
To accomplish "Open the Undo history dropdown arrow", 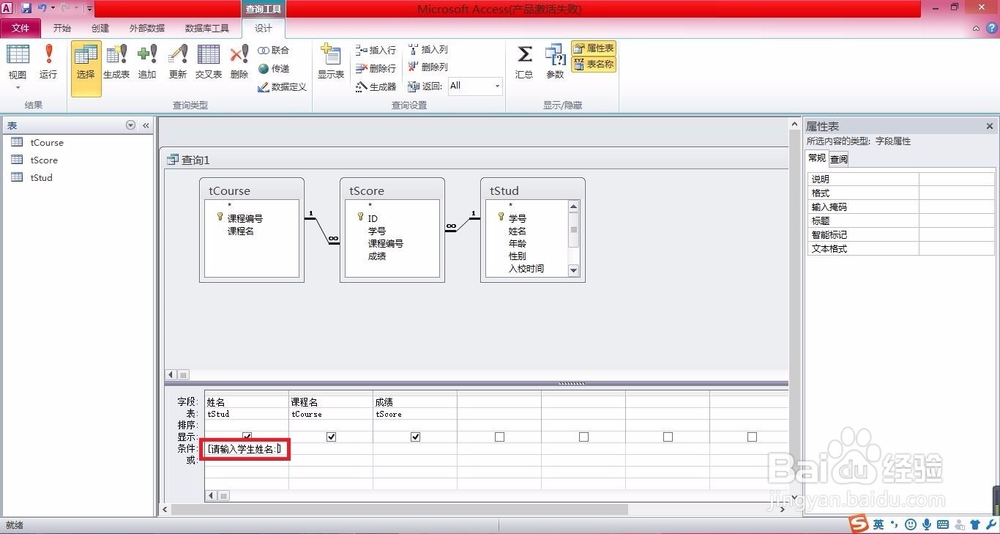I will (x=53, y=9).
